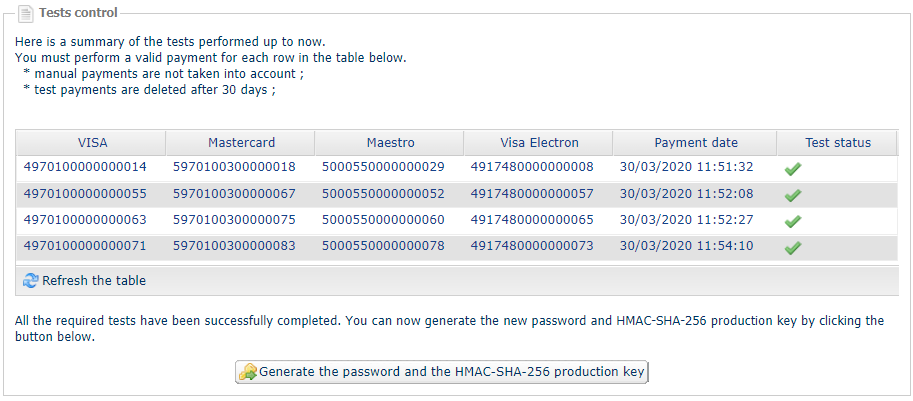The image size is (913, 401).
Task: Select VISA card number 4970100000000014
Action: (85, 168)
